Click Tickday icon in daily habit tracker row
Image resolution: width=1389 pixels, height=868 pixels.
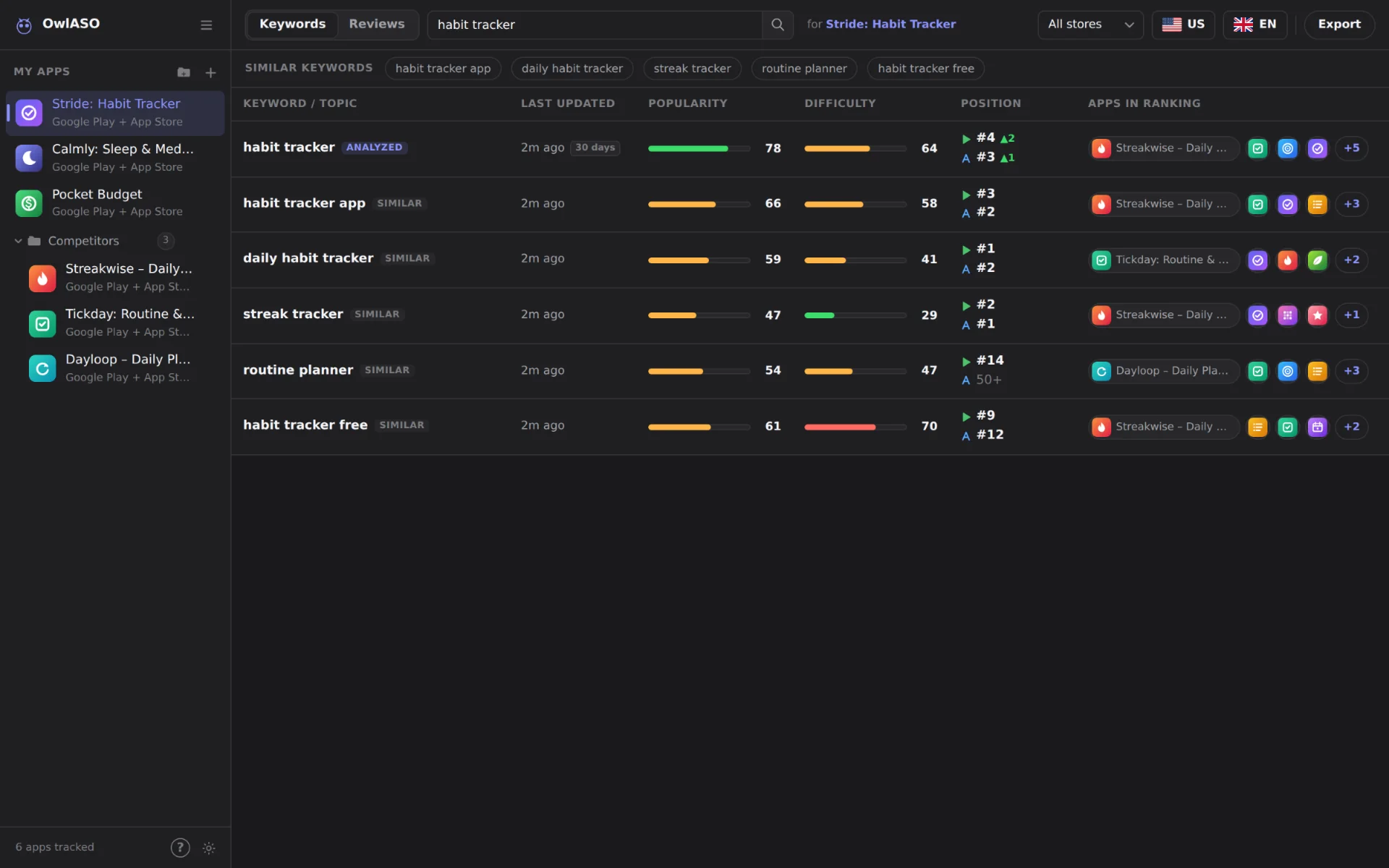point(1101,260)
